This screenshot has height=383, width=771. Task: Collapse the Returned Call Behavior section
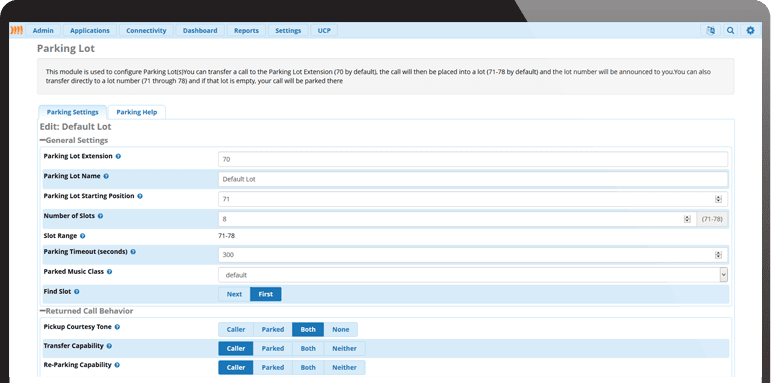click(x=43, y=311)
